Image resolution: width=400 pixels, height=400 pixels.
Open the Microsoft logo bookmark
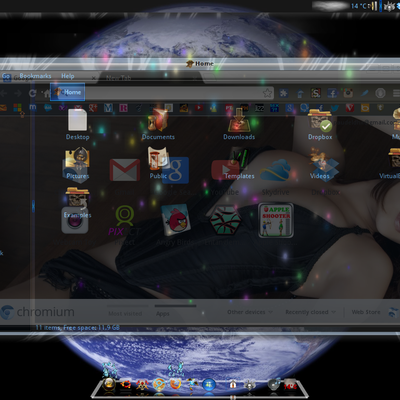(17, 108)
